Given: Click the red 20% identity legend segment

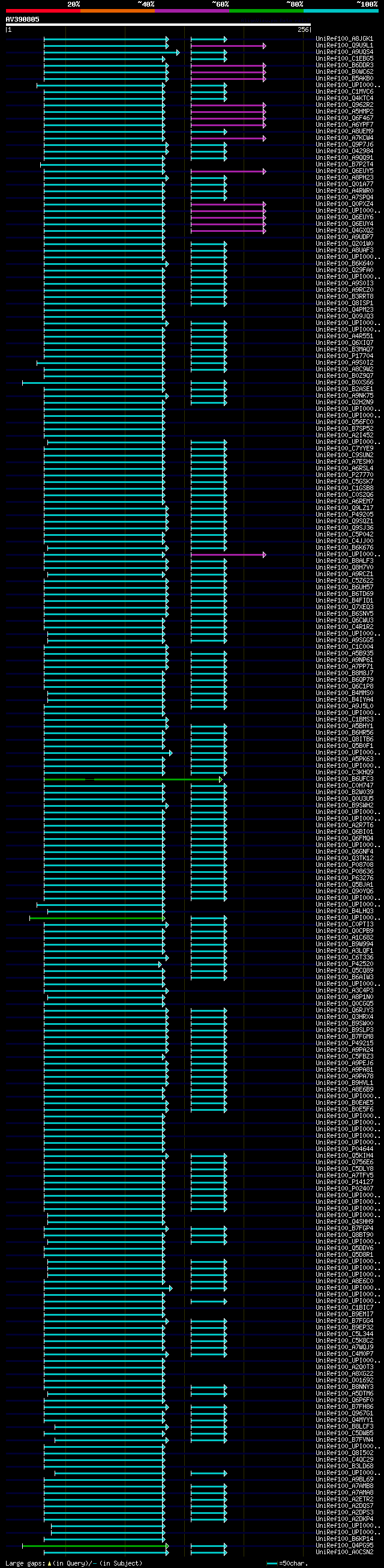Looking at the screenshot, I should (x=43, y=11).
